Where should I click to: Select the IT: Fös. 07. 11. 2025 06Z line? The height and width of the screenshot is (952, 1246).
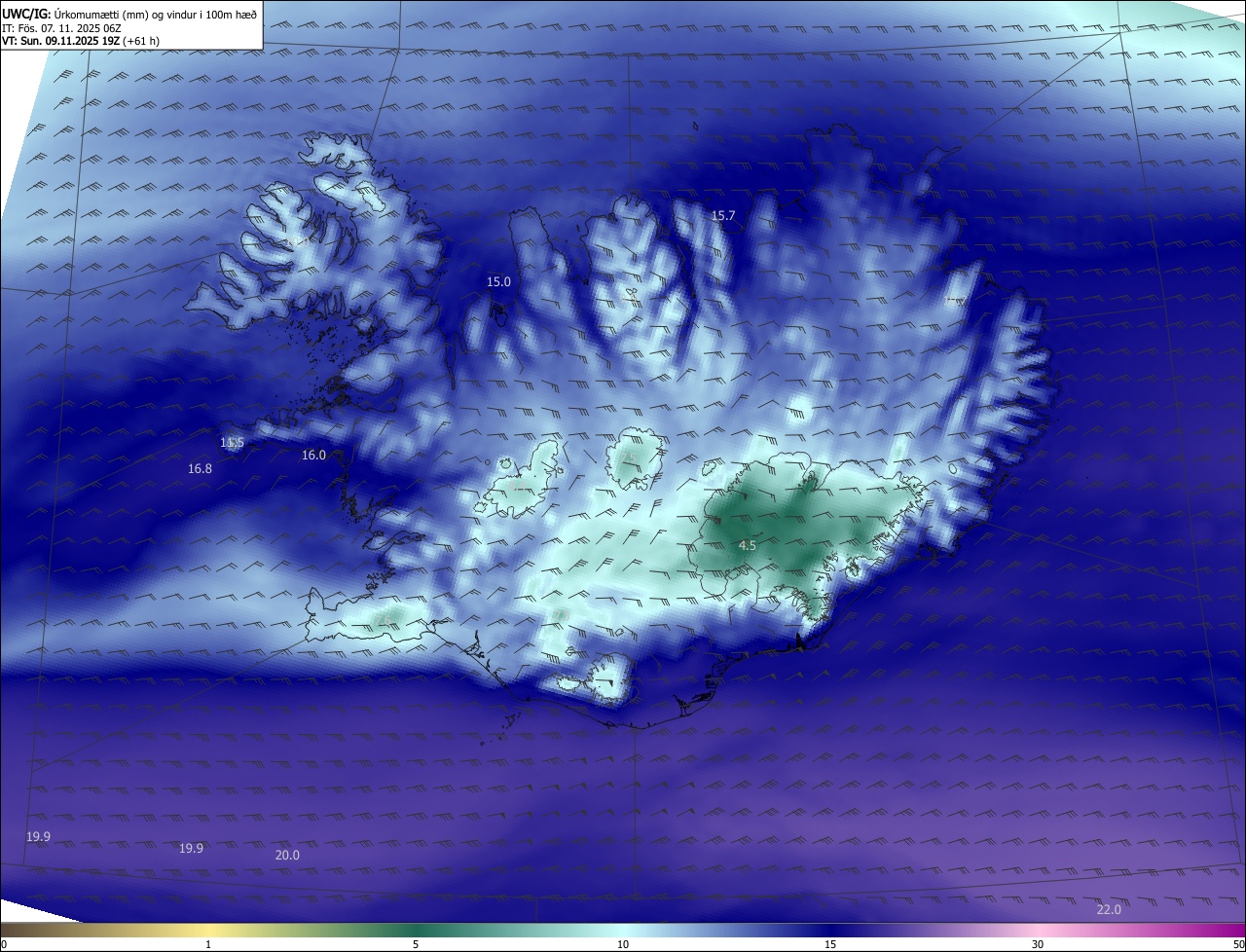point(61,28)
